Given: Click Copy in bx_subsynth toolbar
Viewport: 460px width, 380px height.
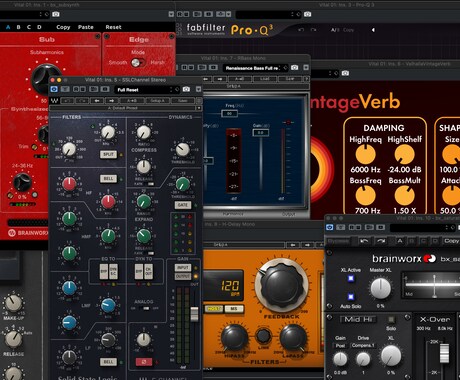Looking at the screenshot, I should 63,27.
